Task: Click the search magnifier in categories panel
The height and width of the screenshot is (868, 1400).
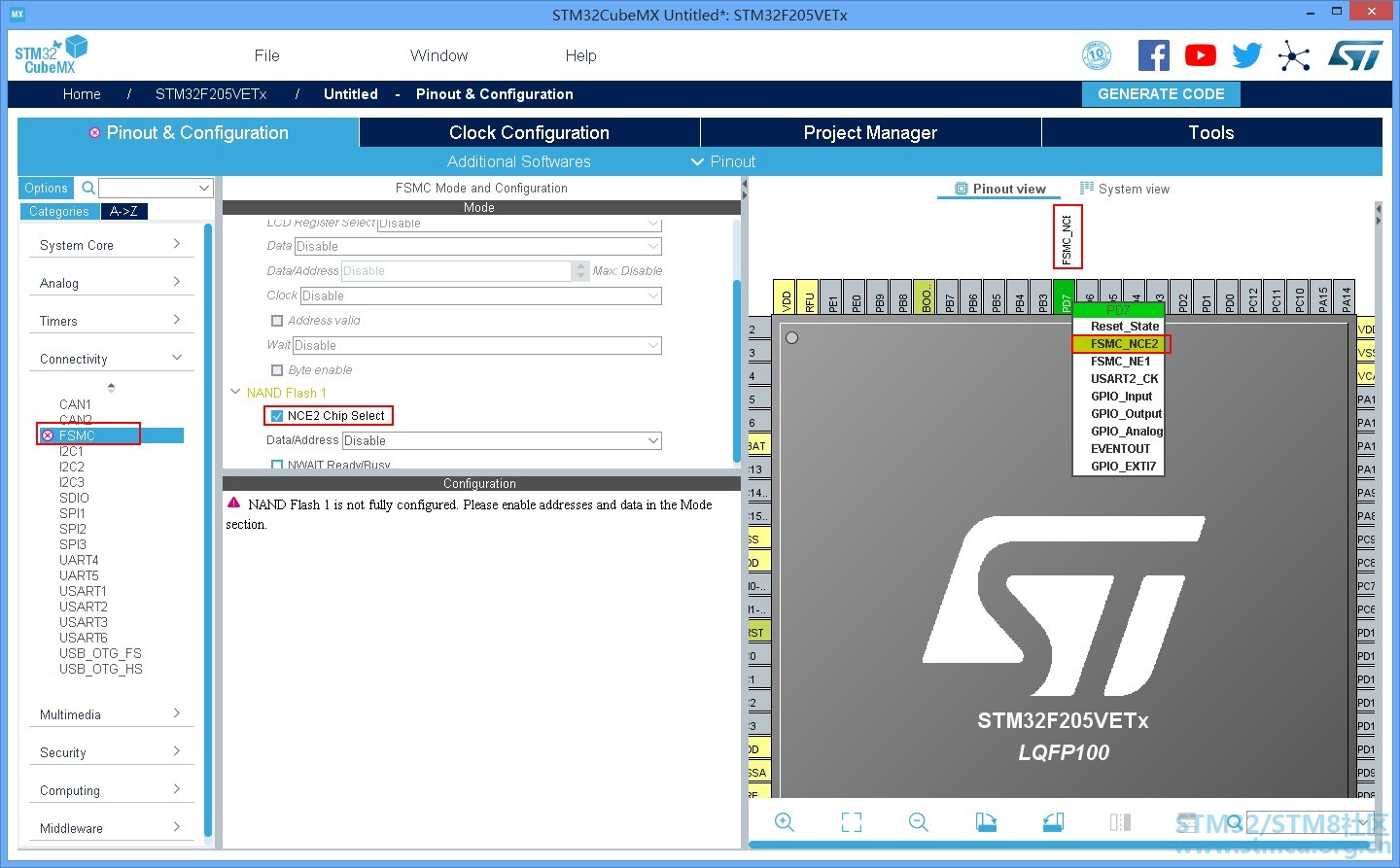Action: click(88, 188)
